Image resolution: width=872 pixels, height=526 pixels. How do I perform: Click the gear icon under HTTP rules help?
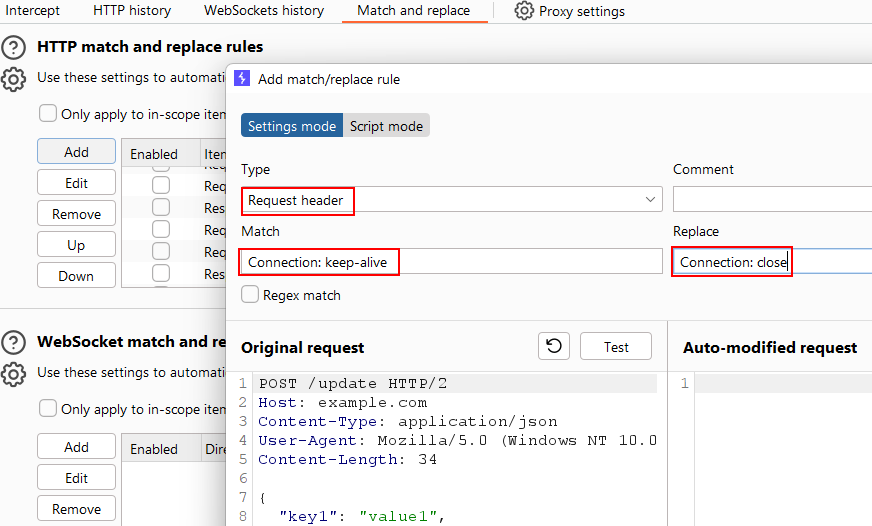click(14, 79)
